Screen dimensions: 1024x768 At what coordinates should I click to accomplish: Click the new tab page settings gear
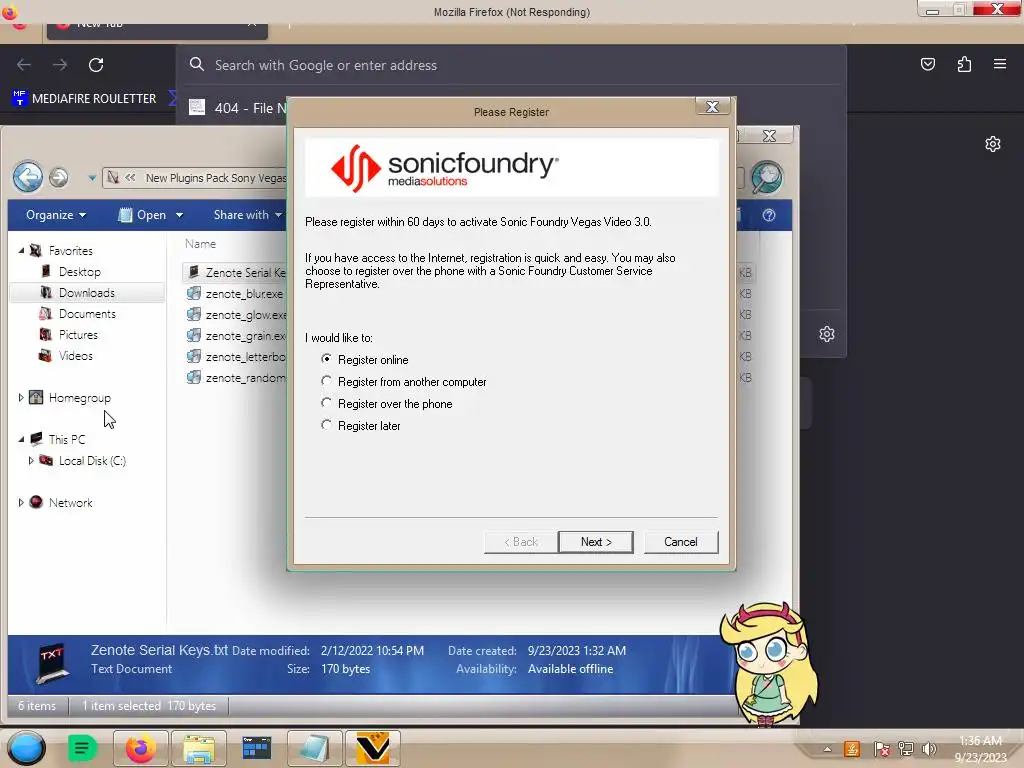[993, 144]
